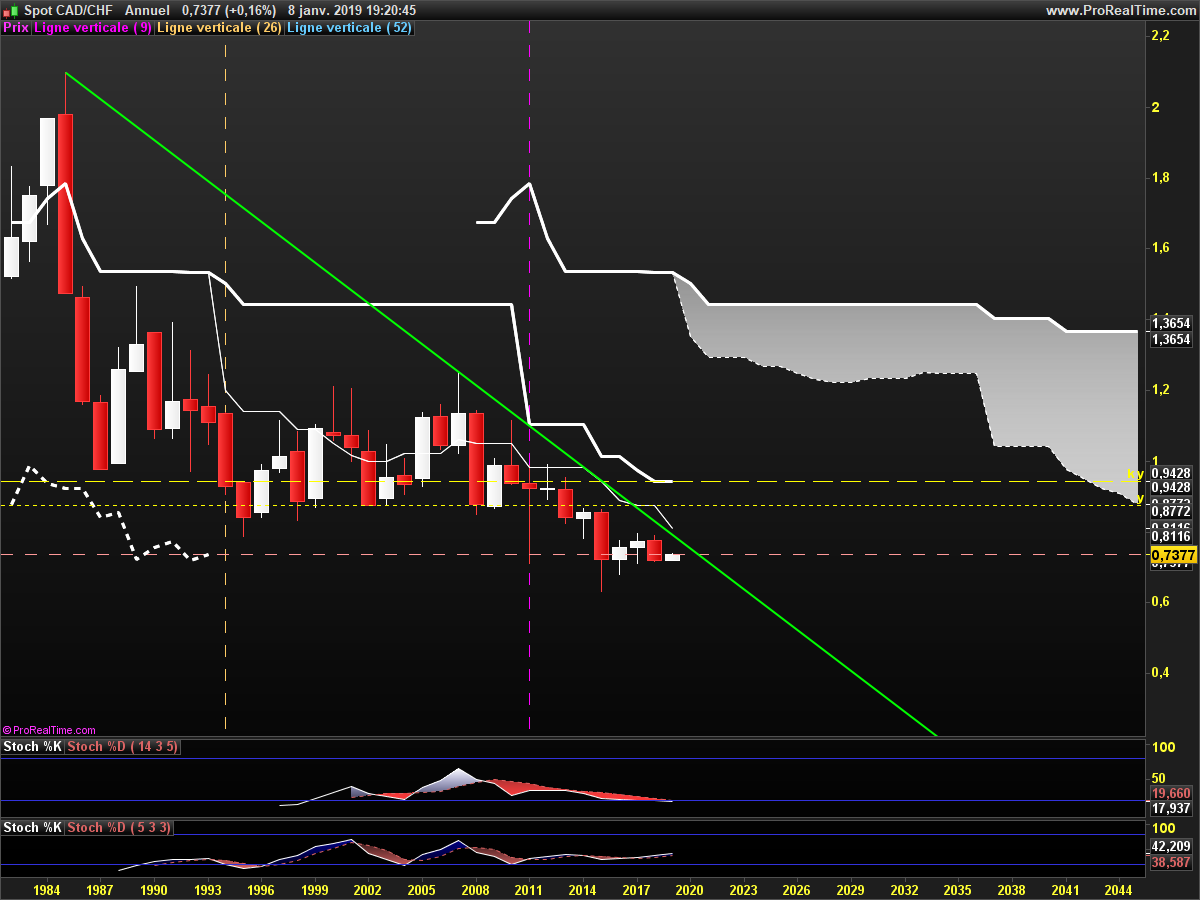Click the yellow 0,7377 current price tag on axis
Screen dimensions: 1200x900
(1173, 555)
